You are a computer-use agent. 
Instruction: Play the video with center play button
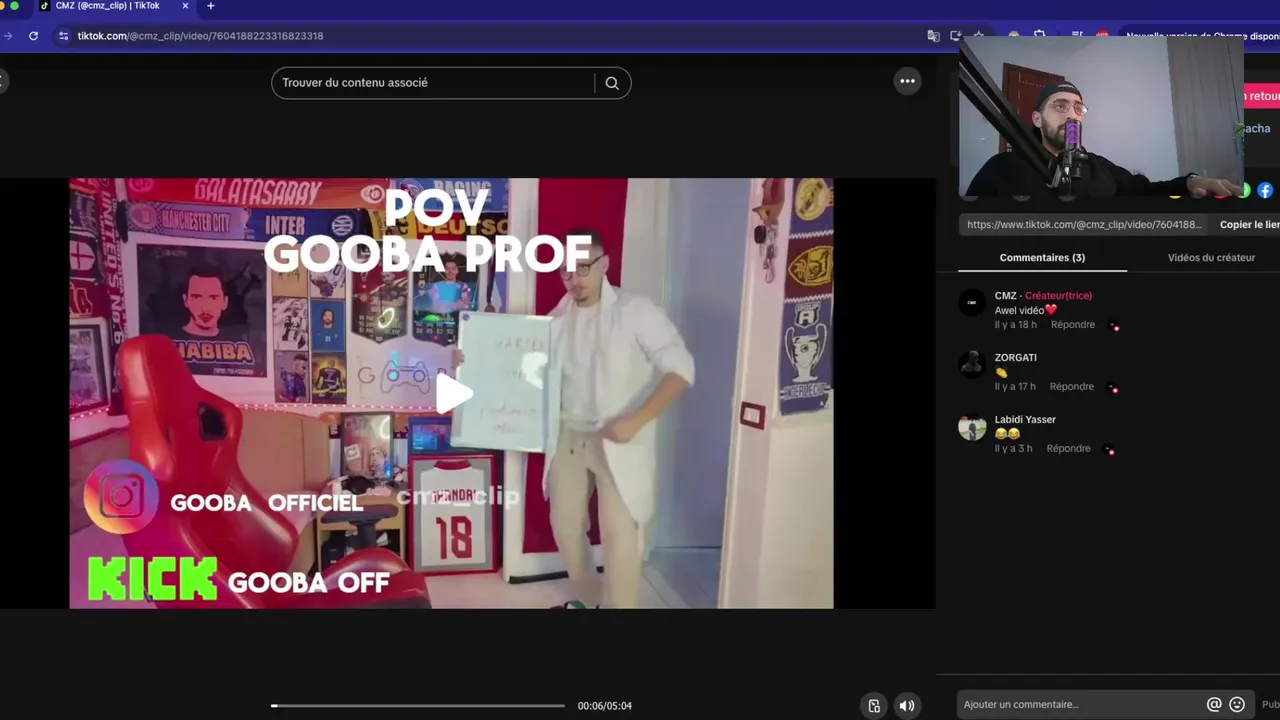point(453,393)
